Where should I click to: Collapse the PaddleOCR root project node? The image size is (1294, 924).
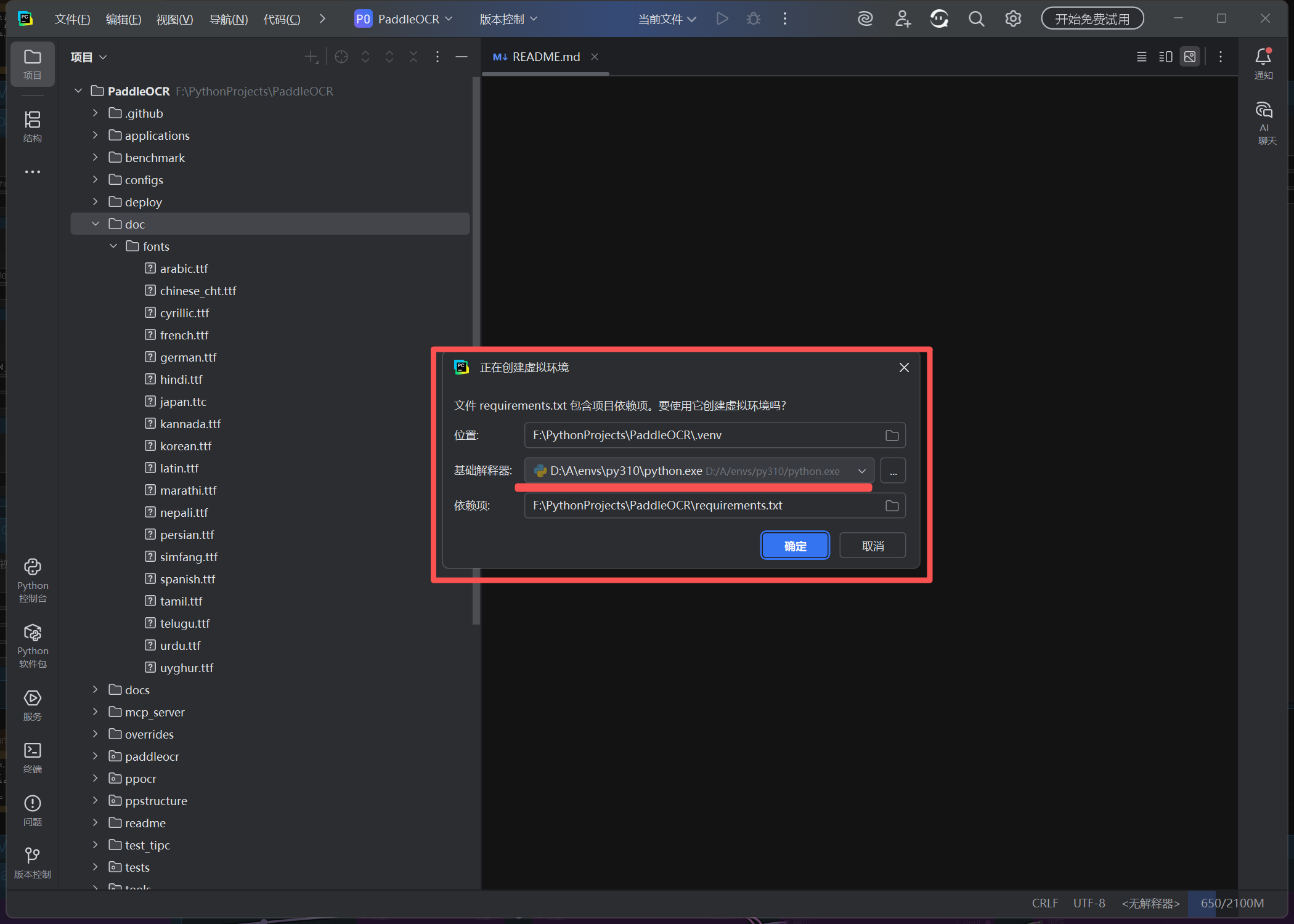coord(78,91)
